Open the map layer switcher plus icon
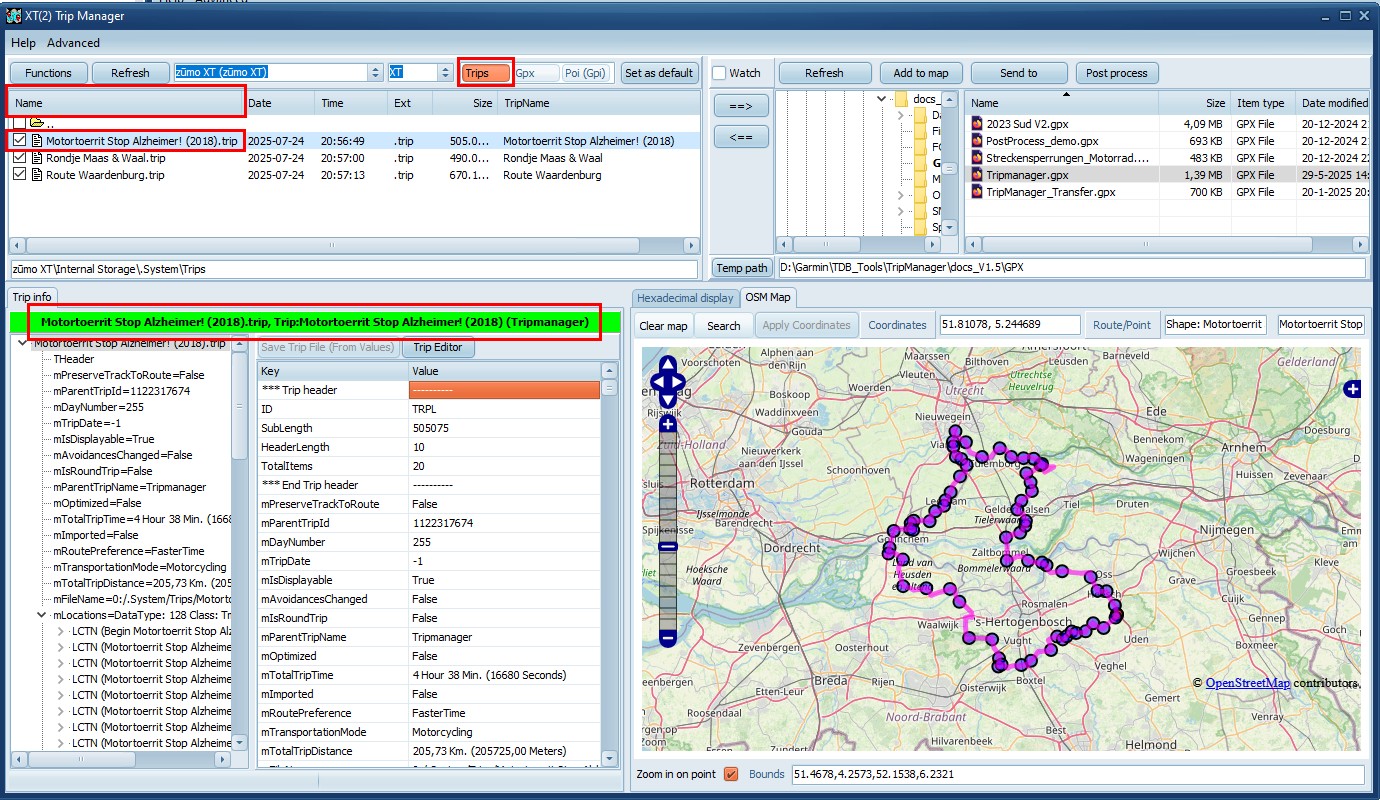The image size is (1380, 800). [x=1352, y=389]
